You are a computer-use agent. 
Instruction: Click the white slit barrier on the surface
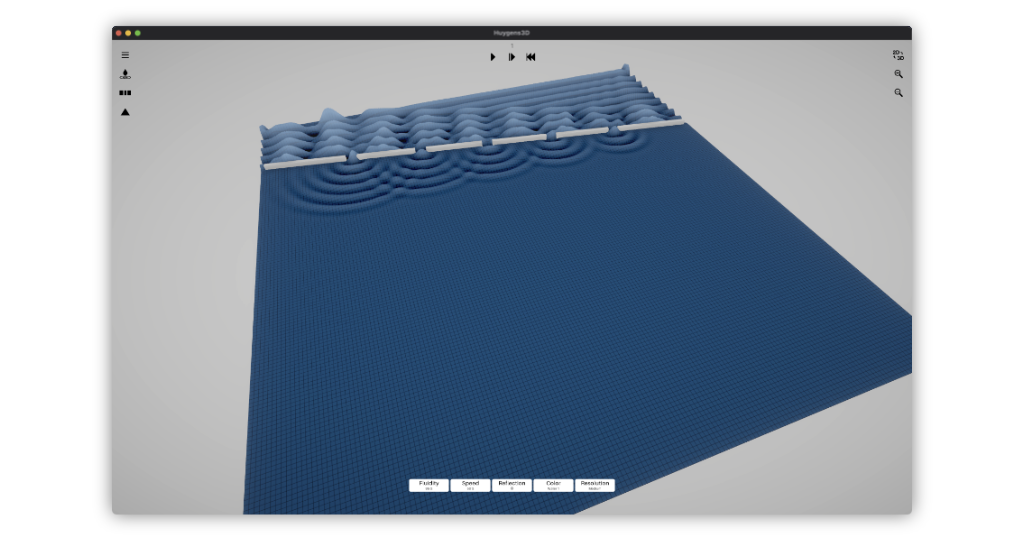[455, 146]
